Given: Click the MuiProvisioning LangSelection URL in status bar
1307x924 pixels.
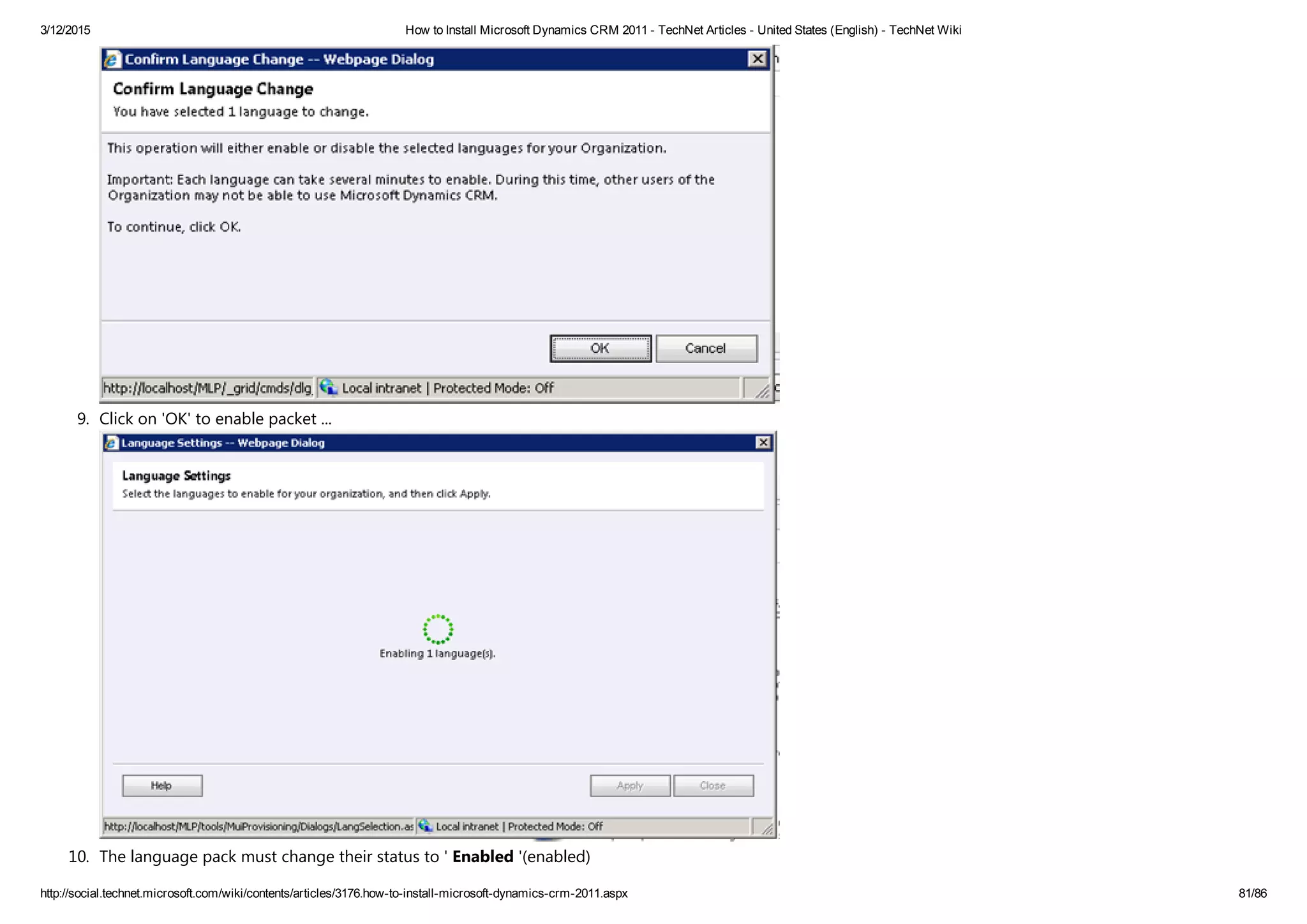Looking at the screenshot, I should pos(258,826).
